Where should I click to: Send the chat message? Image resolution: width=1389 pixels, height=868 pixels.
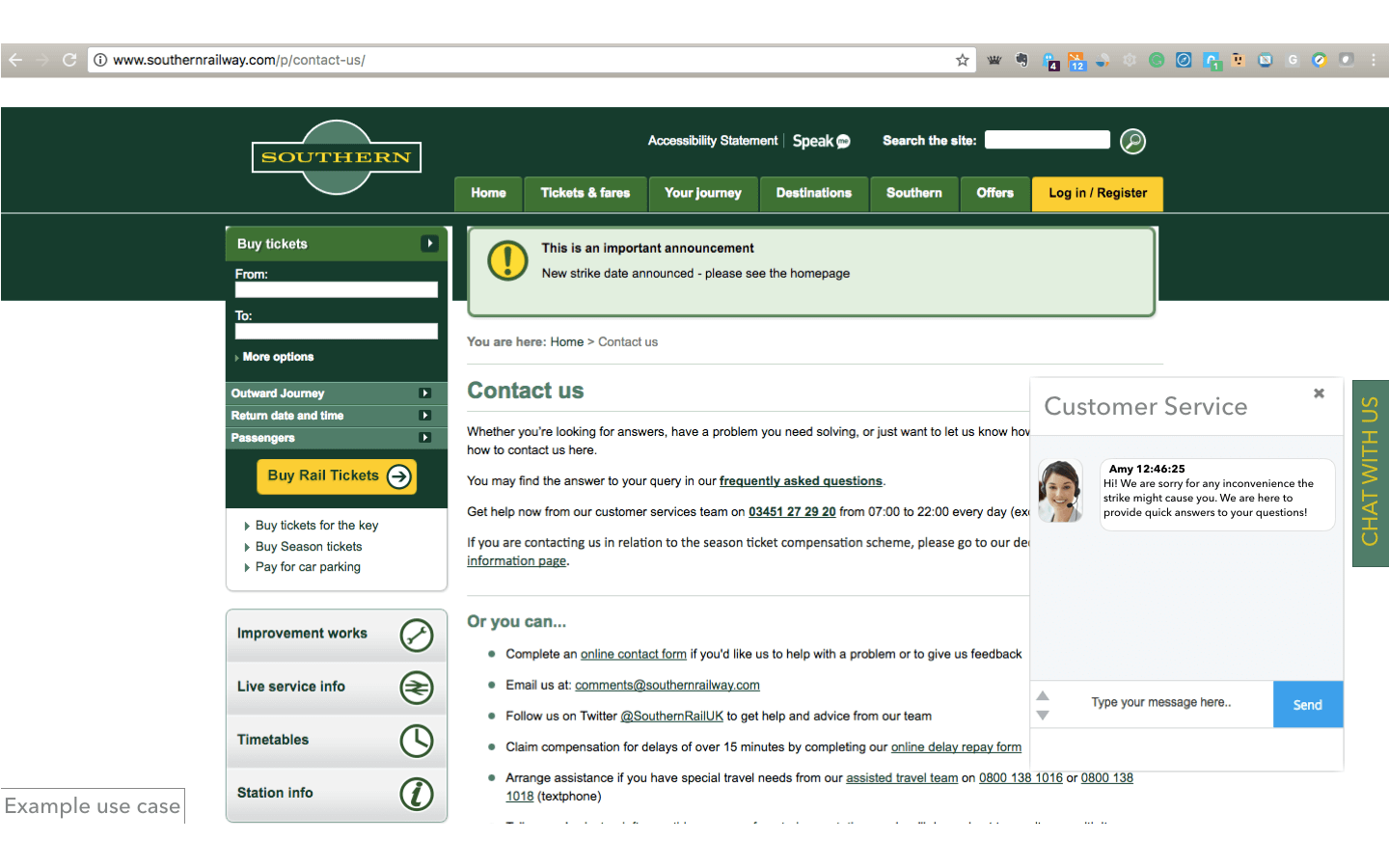pyautogui.click(x=1308, y=705)
